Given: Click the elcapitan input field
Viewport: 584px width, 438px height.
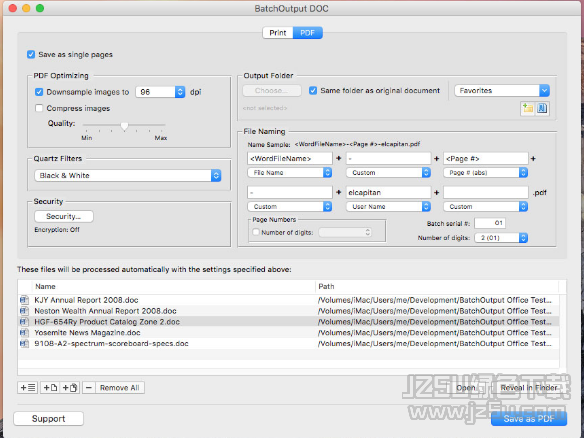Looking at the screenshot, I should pyautogui.click(x=388, y=192).
